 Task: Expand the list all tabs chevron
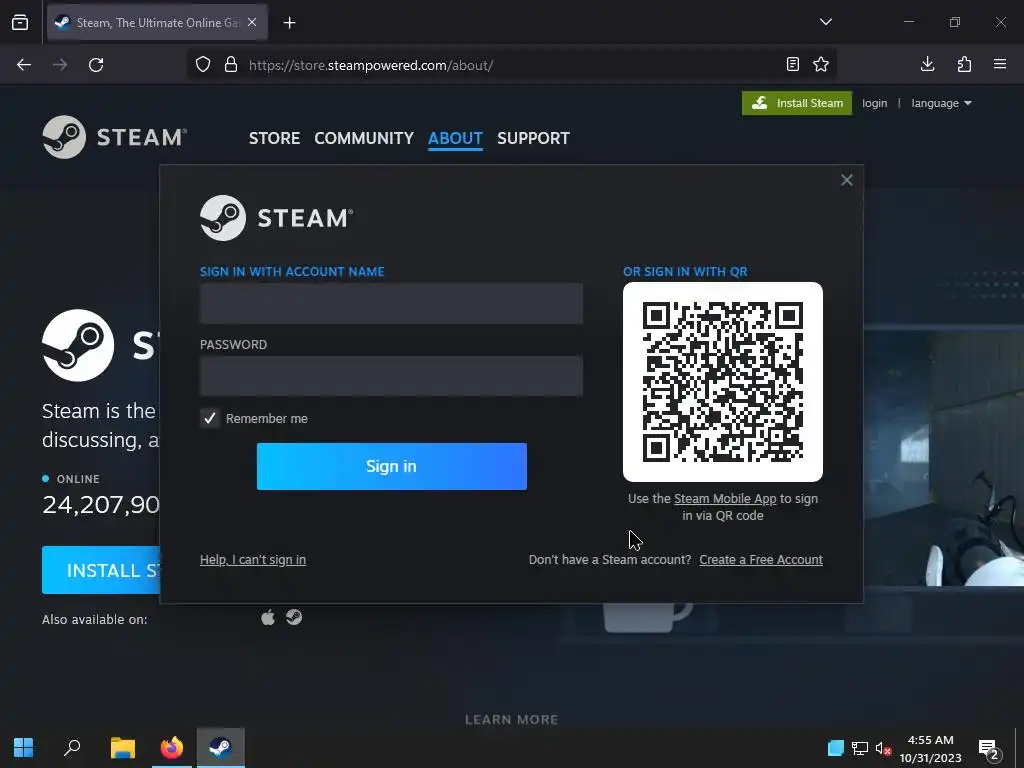pos(825,22)
